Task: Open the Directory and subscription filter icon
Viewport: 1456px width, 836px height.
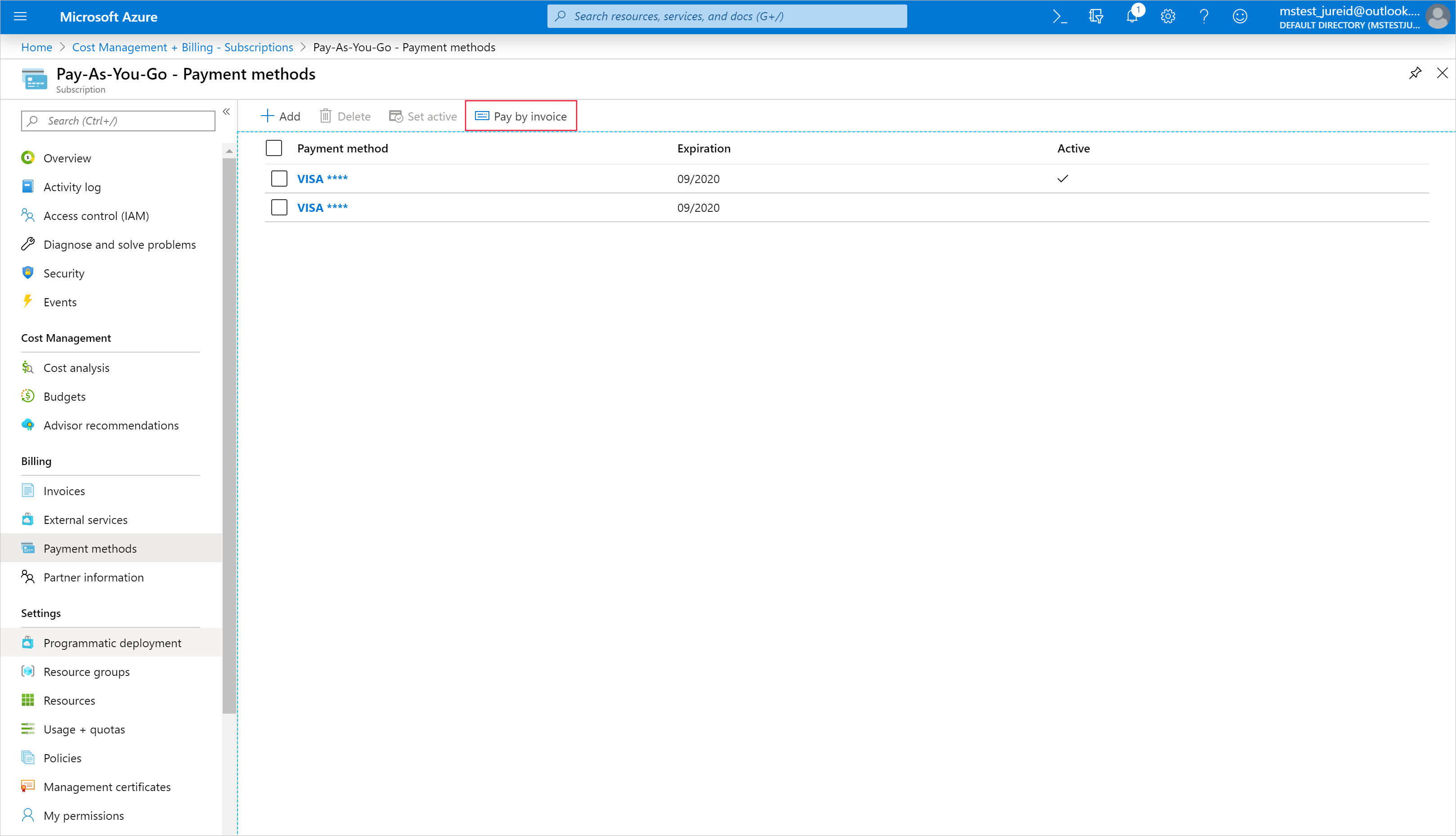Action: (1095, 17)
